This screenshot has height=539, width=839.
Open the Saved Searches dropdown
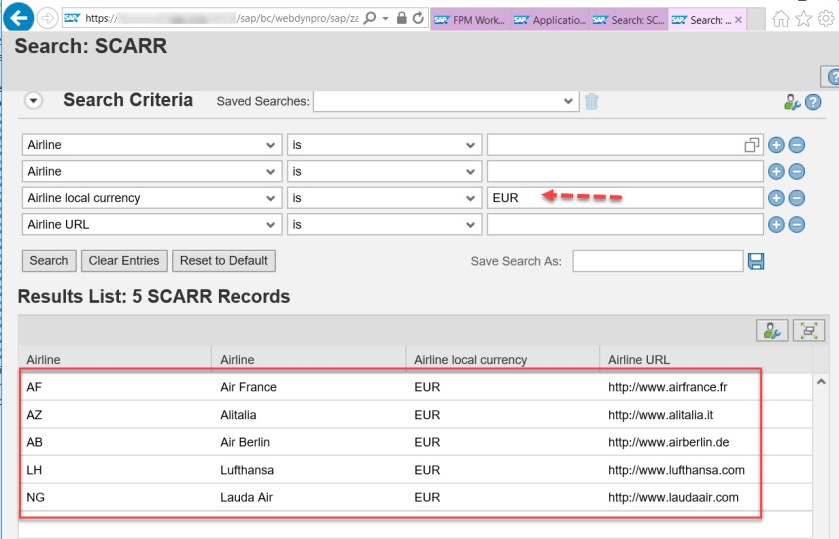click(x=569, y=101)
